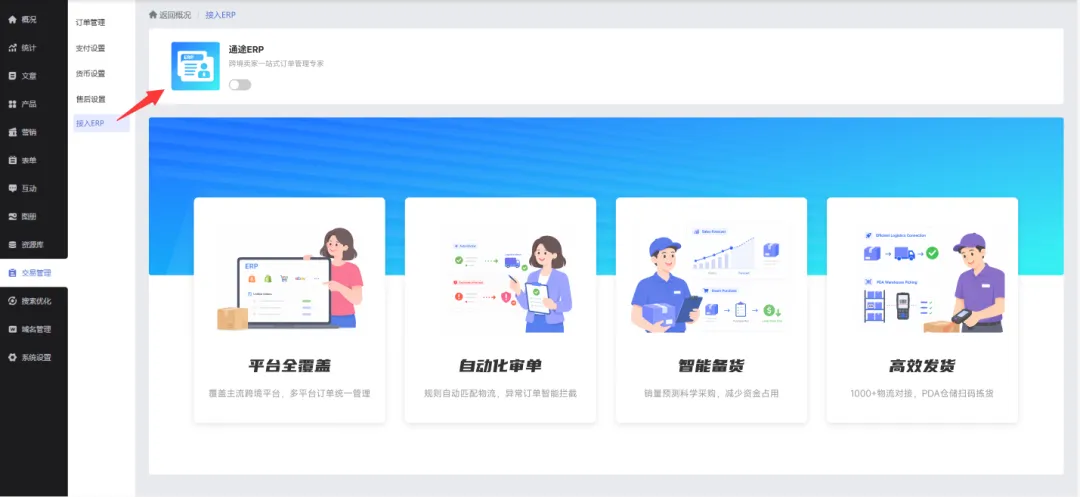This screenshot has height=497, width=1080.
Task: Open the 概况 home icon in sidebar
Action: [12, 19]
